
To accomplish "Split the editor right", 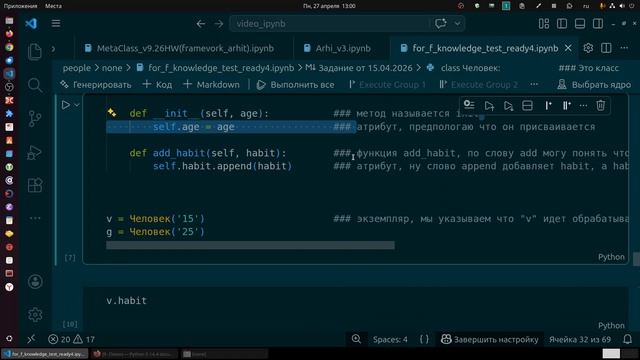I will pos(606,48).
